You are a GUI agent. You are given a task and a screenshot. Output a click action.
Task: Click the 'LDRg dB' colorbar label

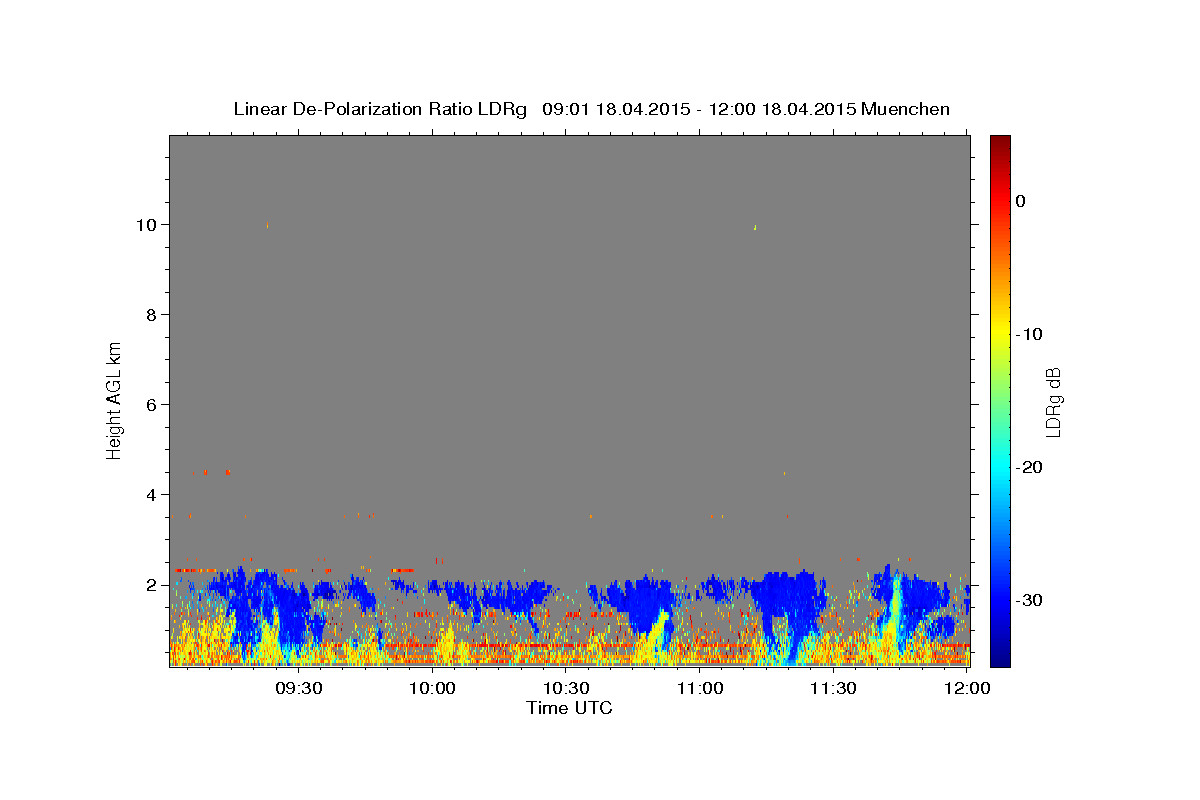click(x=1052, y=402)
